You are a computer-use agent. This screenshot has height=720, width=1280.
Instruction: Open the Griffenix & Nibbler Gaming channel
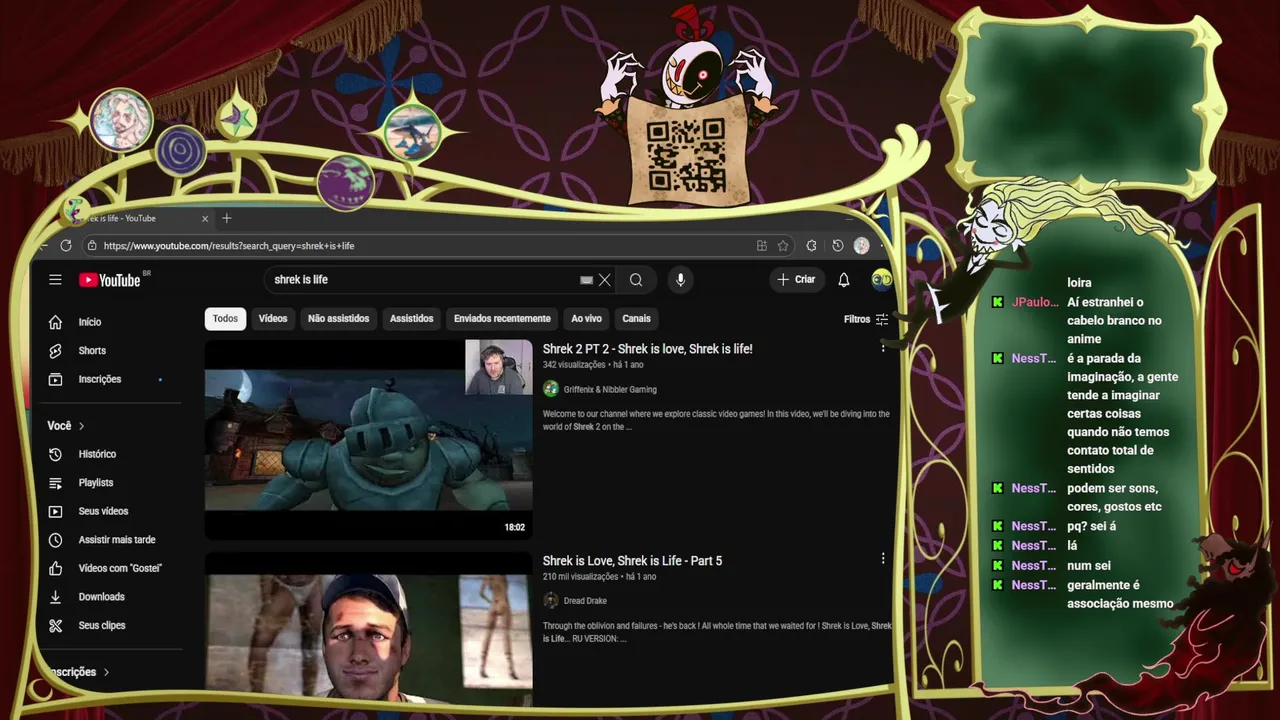pyautogui.click(x=610, y=389)
